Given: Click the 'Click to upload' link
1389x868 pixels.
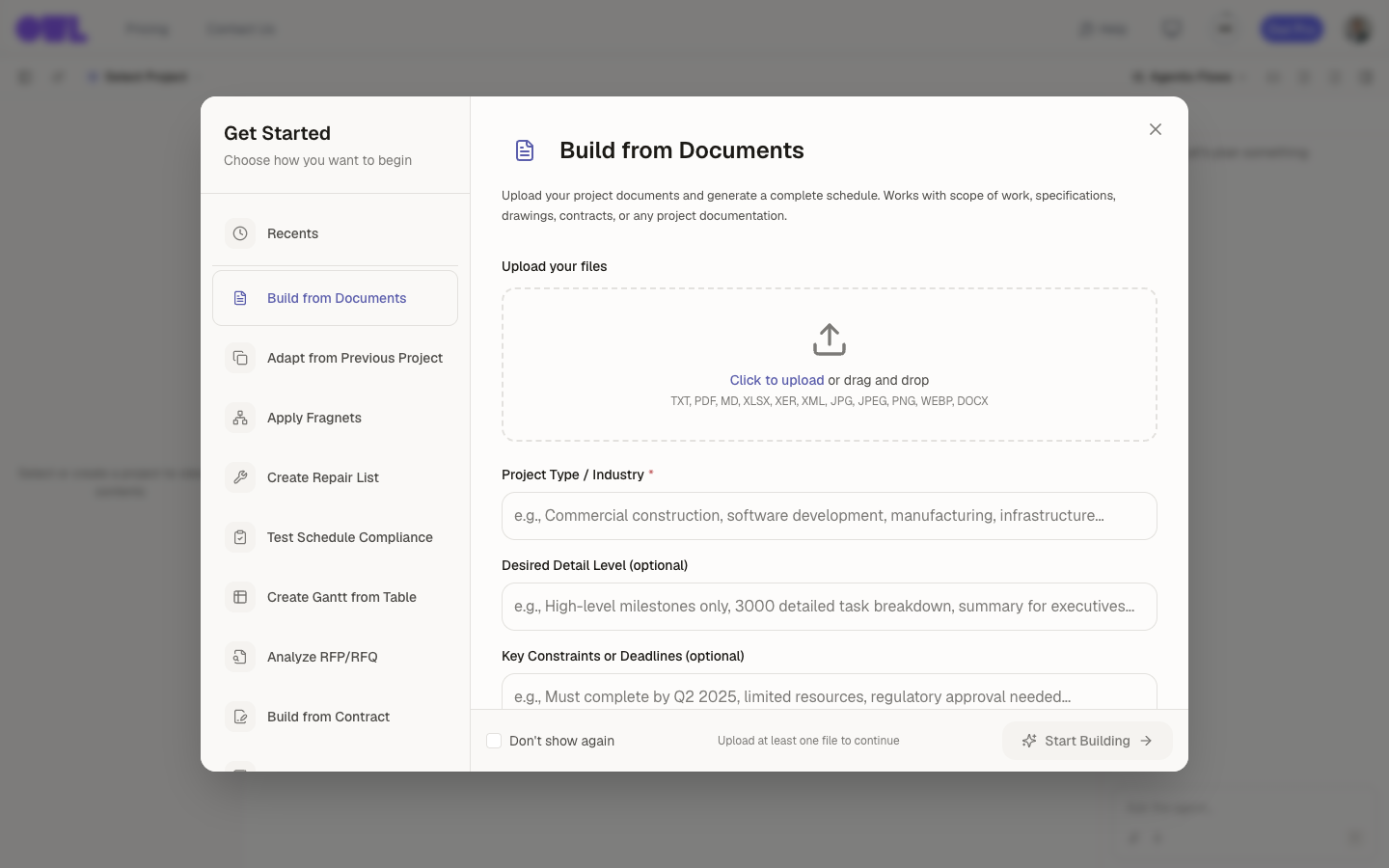Looking at the screenshot, I should tap(776, 380).
